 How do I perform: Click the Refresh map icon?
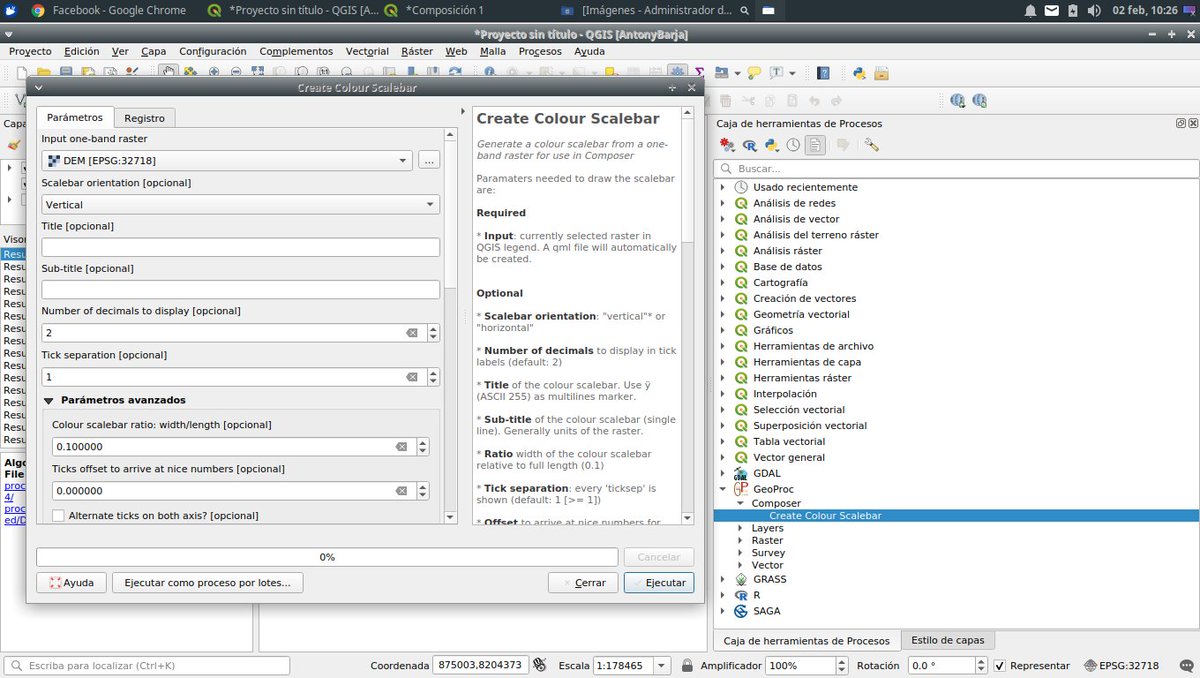(455, 73)
